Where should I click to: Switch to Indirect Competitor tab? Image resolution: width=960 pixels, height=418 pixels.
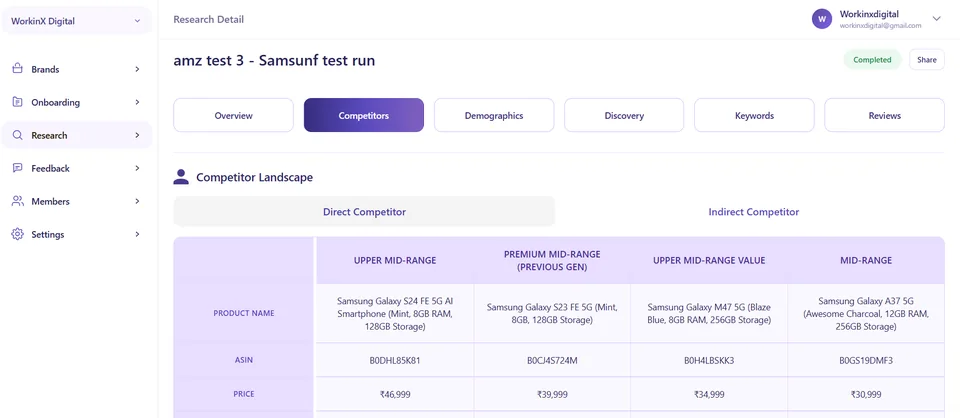pyautogui.click(x=754, y=212)
